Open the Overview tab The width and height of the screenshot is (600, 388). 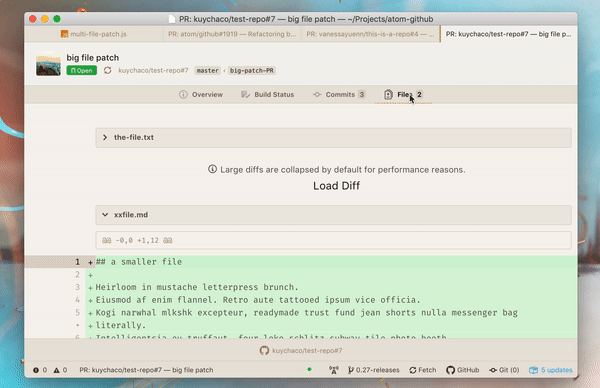(201, 95)
